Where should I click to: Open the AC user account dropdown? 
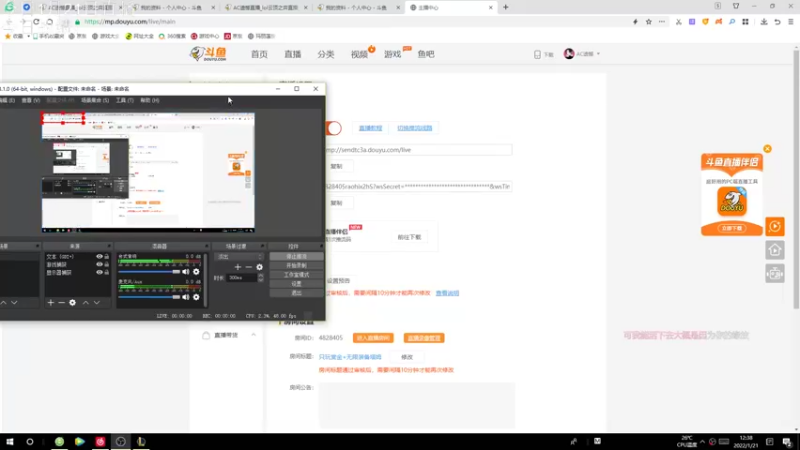click(x=582, y=54)
